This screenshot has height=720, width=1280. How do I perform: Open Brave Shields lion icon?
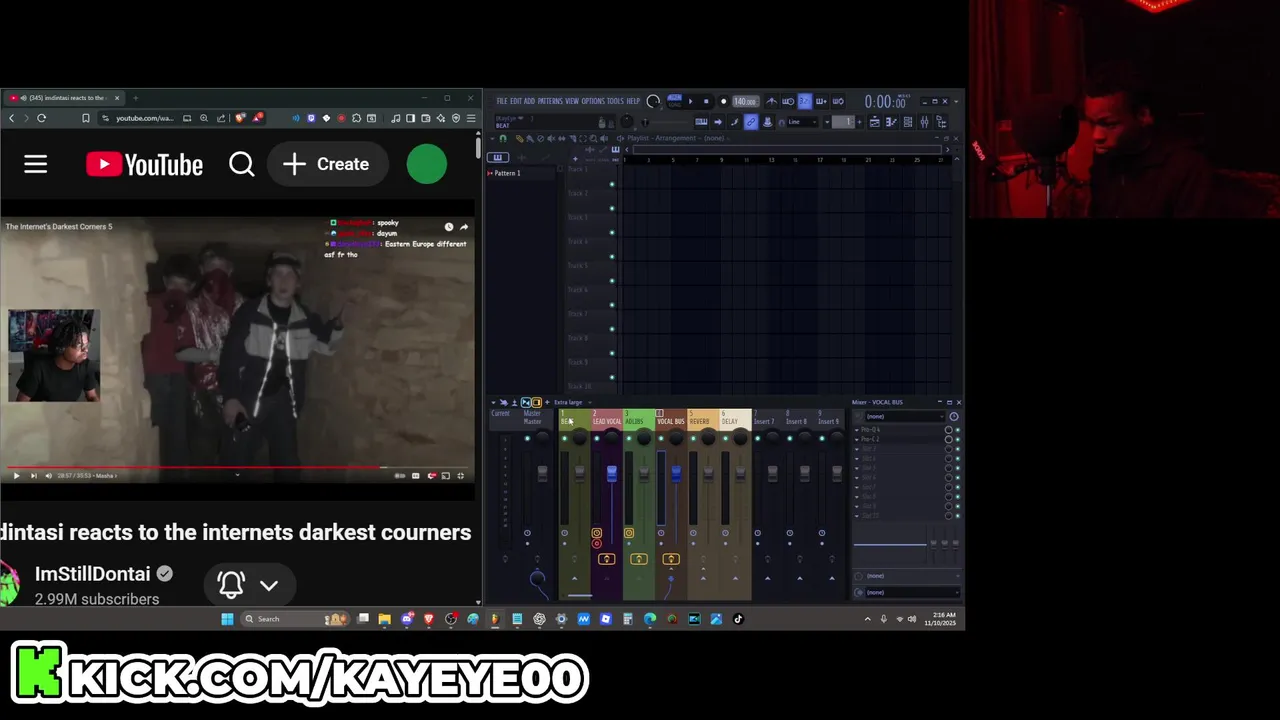240,118
